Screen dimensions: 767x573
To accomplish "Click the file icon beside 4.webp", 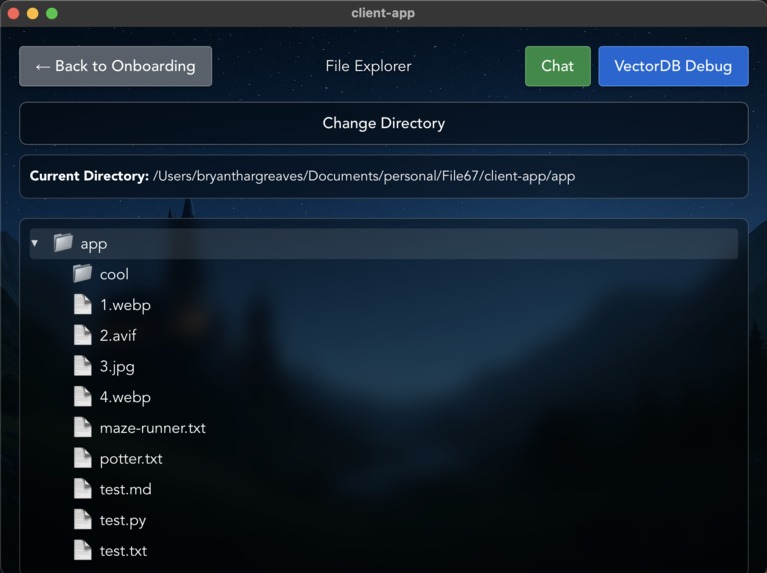I will point(83,396).
